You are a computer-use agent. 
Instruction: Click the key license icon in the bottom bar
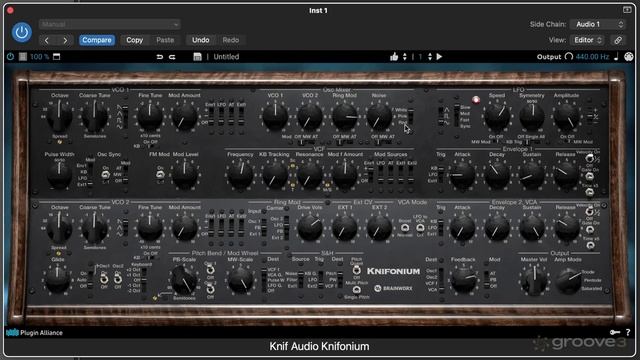614,333
